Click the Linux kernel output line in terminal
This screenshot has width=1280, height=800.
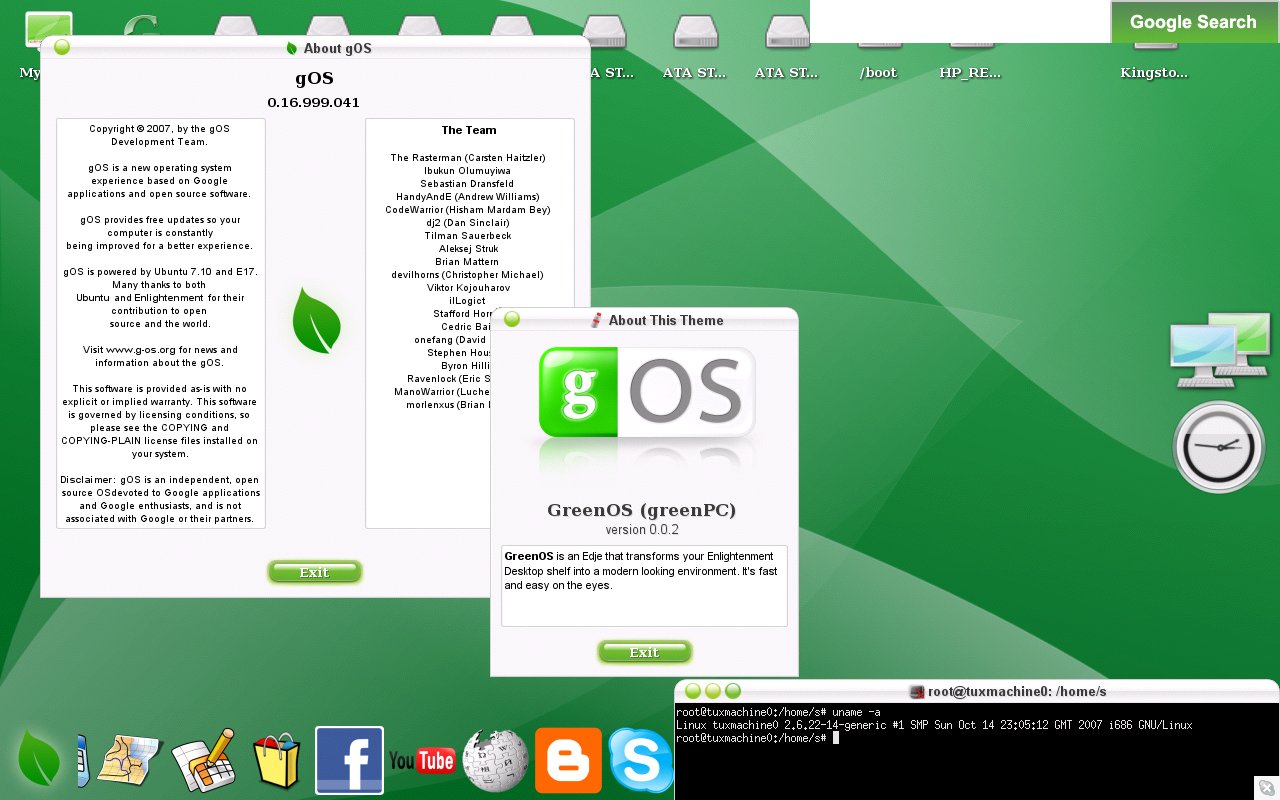(933, 725)
